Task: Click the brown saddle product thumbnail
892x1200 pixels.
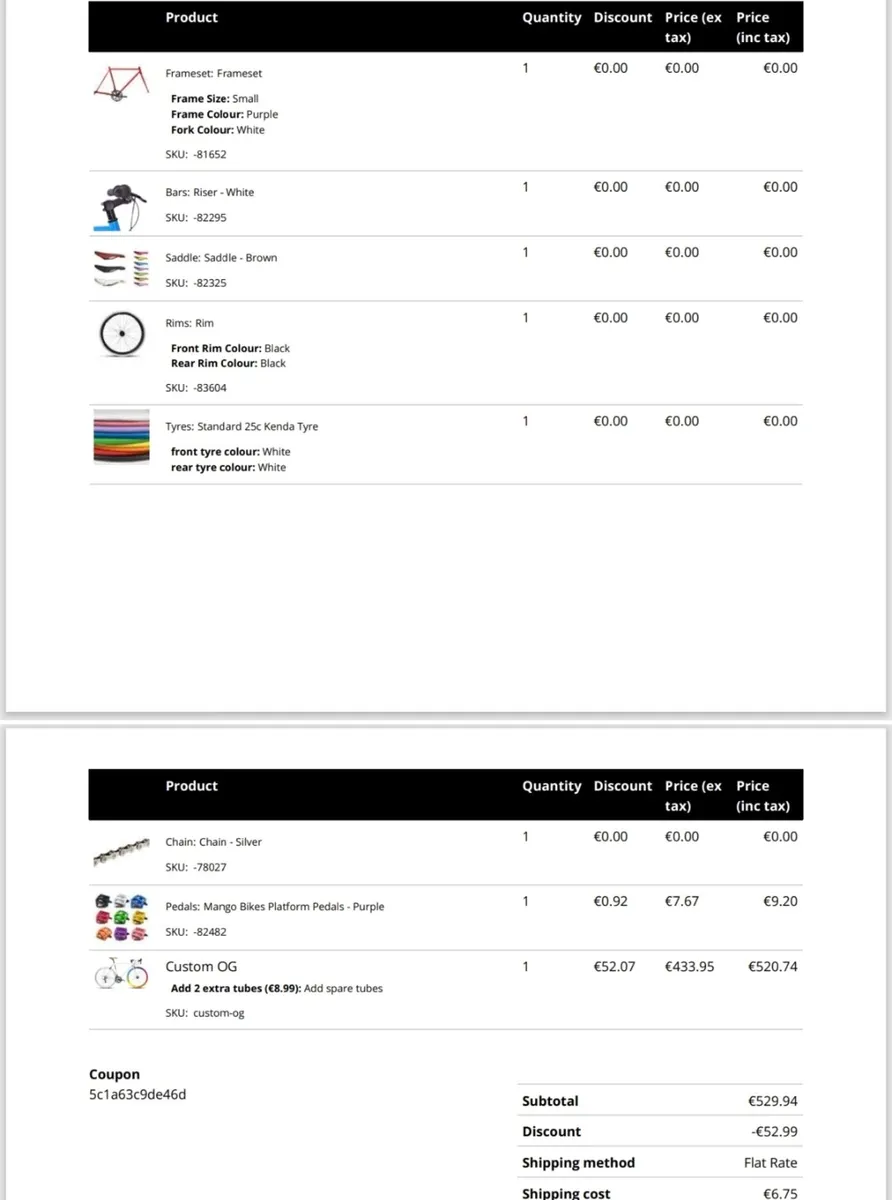Action: (120, 268)
